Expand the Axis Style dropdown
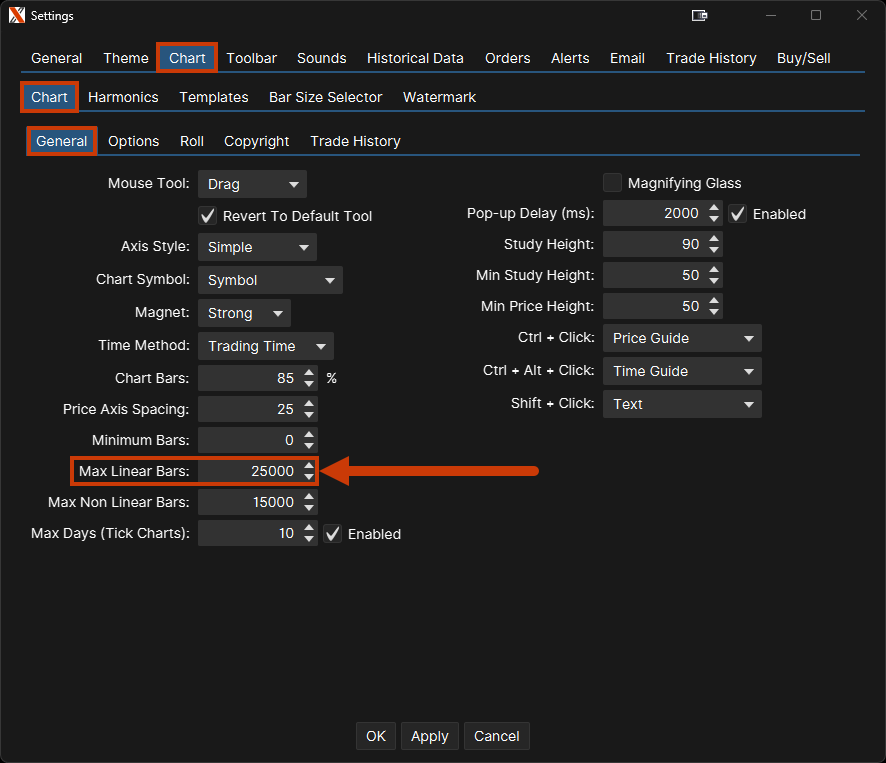Image resolution: width=886 pixels, height=763 pixels. point(257,247)
